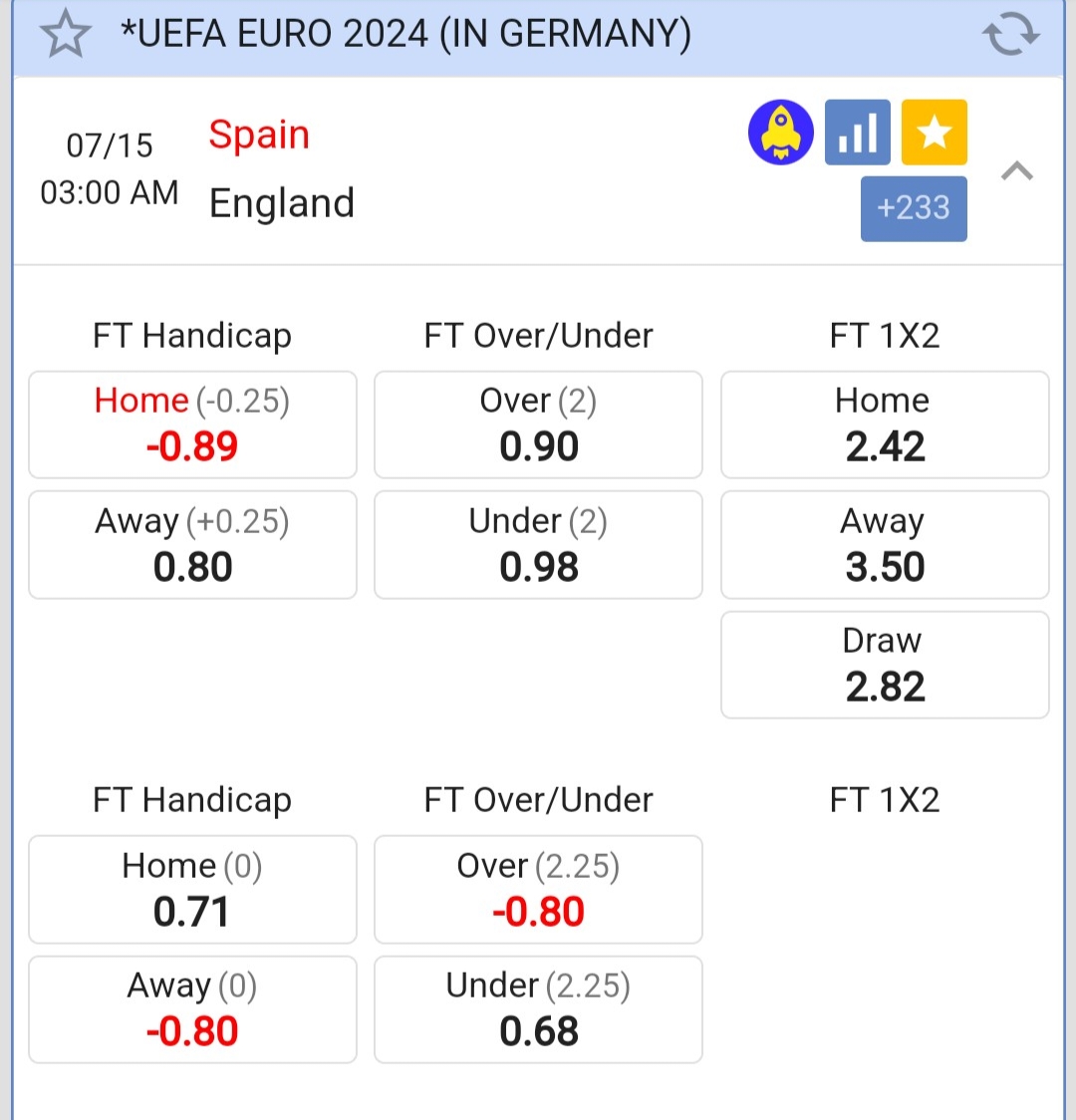Image resolution: width=1076 pixels, height=1120 pixels.
Task: Pick 1X2 Draw at 2.82
Action: click(885, 665)
